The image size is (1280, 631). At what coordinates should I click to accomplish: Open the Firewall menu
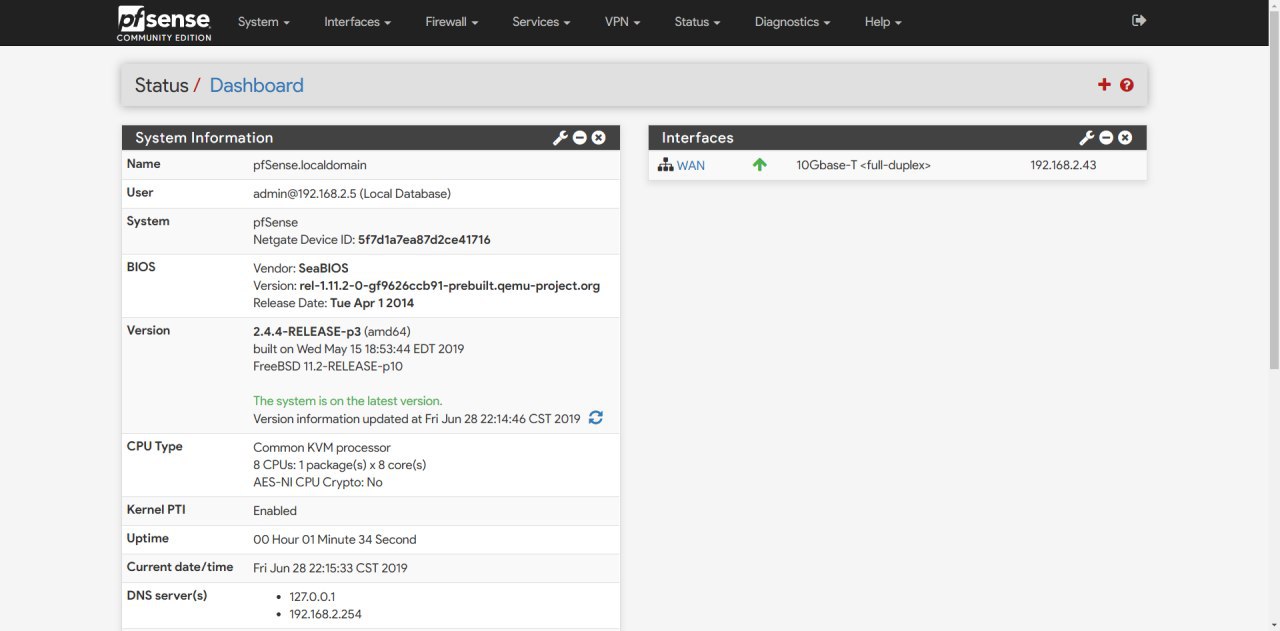(451, 22)
